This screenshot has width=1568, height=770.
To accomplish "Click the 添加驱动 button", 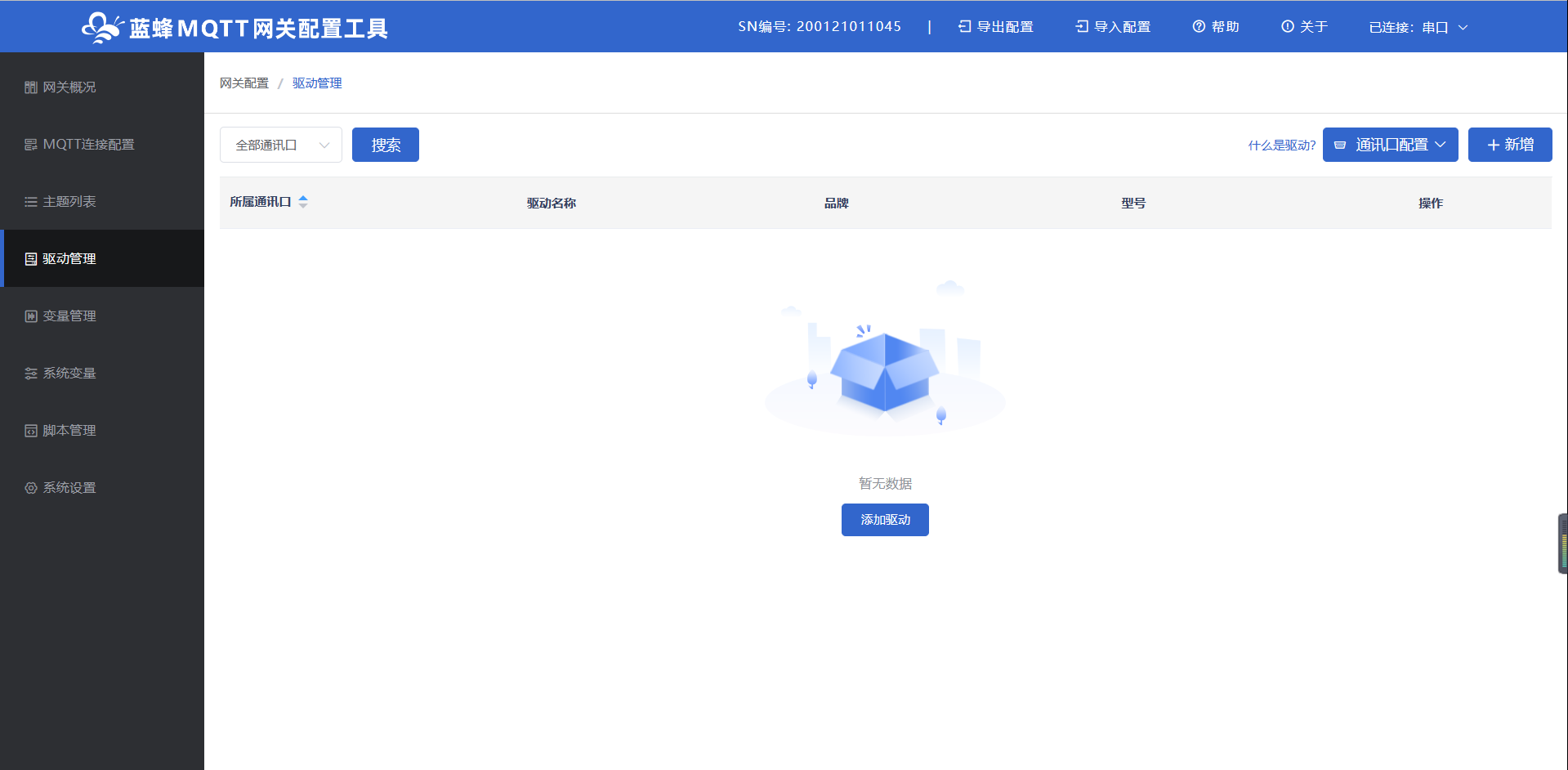I will 885,520.
